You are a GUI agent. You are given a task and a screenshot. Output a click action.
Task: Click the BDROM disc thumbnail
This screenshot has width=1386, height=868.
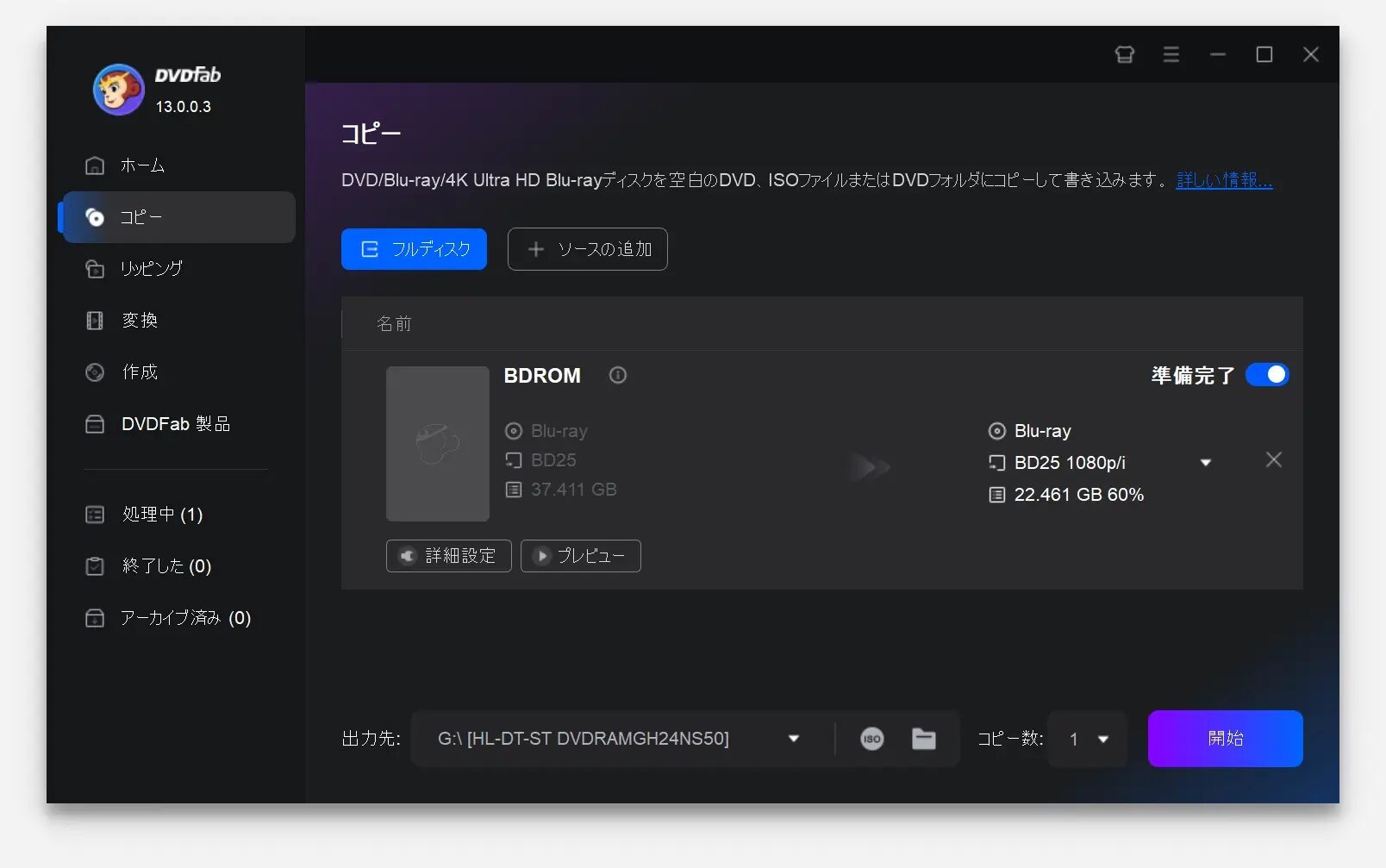click(437, 443)
